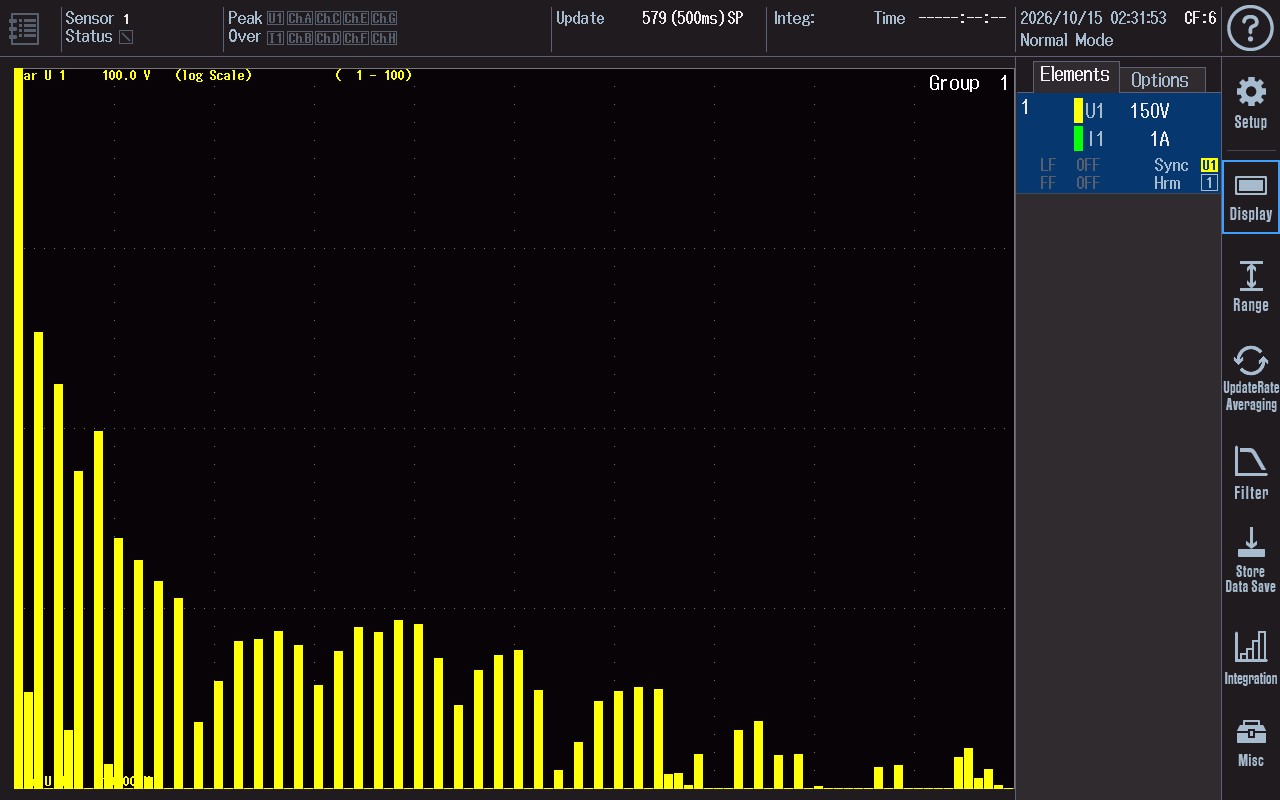The image size is (1280, 800).
Task: Open Store Data Save menu
Action: pos(1250,560)
